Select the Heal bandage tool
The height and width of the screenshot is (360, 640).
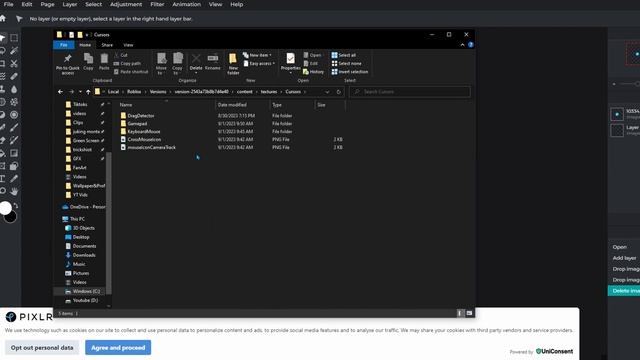tap(14, 76)
